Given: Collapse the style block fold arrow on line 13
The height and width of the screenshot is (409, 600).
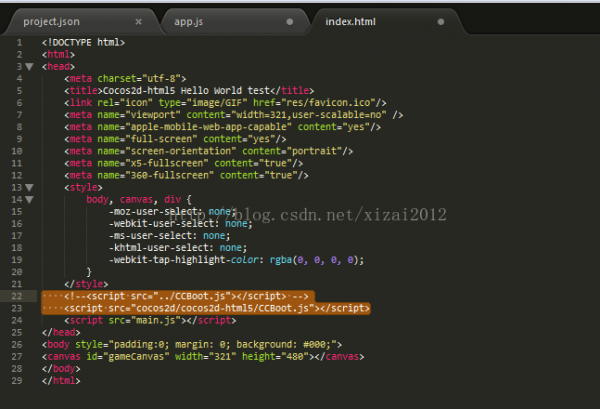Looking at the screenshot, I should [29, 188].
